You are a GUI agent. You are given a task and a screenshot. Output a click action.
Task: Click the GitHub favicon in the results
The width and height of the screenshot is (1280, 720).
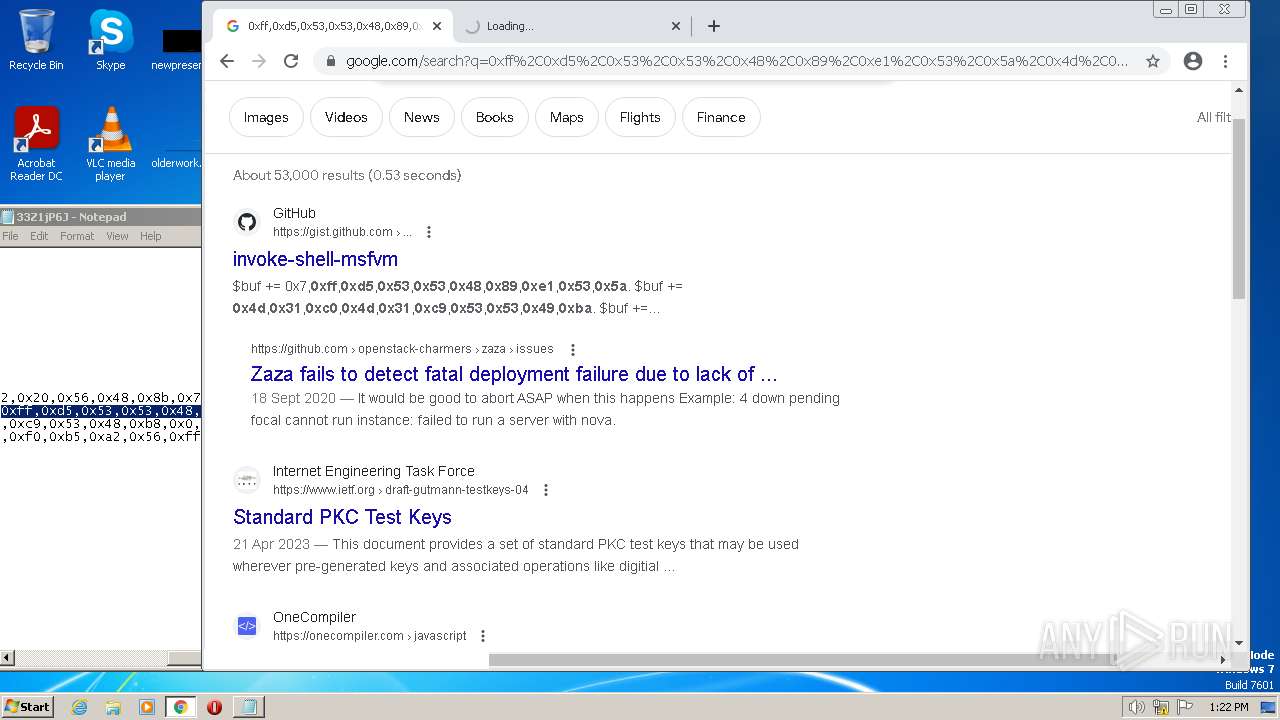[x=247, y=222]
